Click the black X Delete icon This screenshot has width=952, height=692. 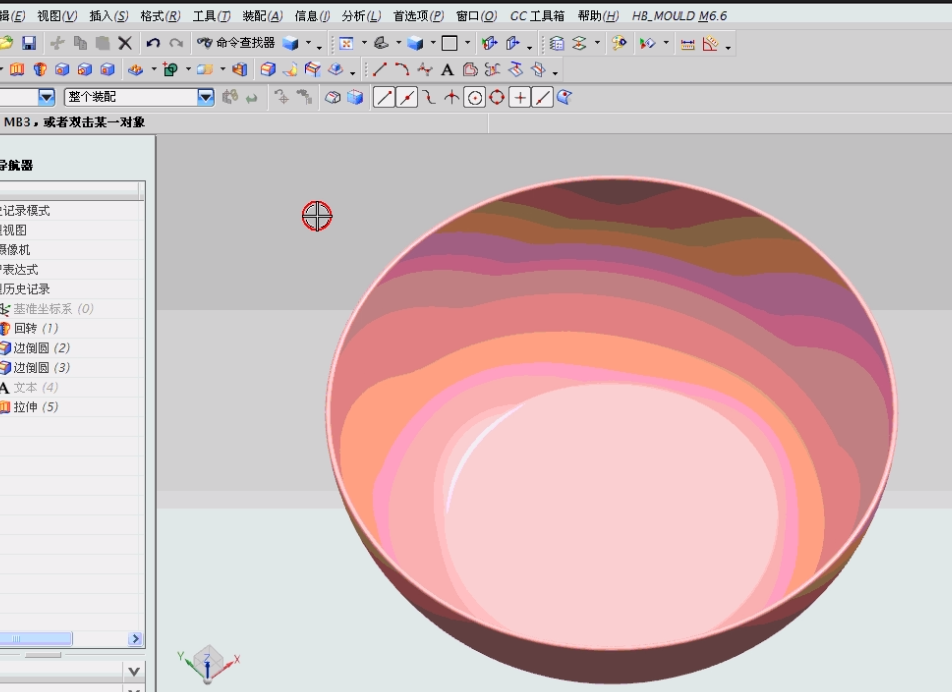(125, 43)
